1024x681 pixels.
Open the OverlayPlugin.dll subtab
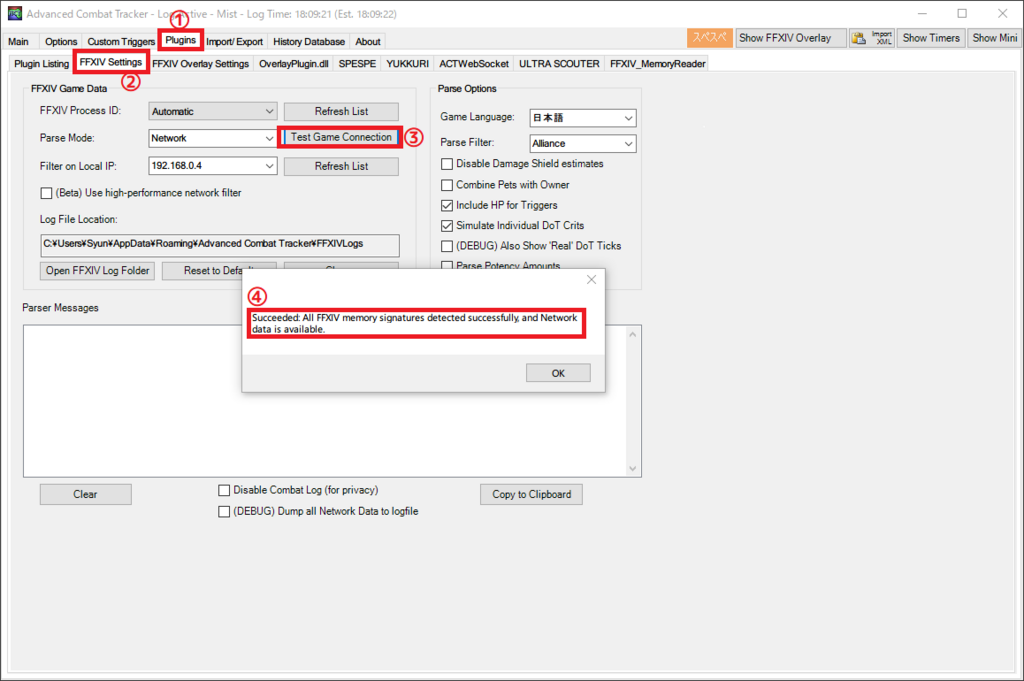coord(293,64)
